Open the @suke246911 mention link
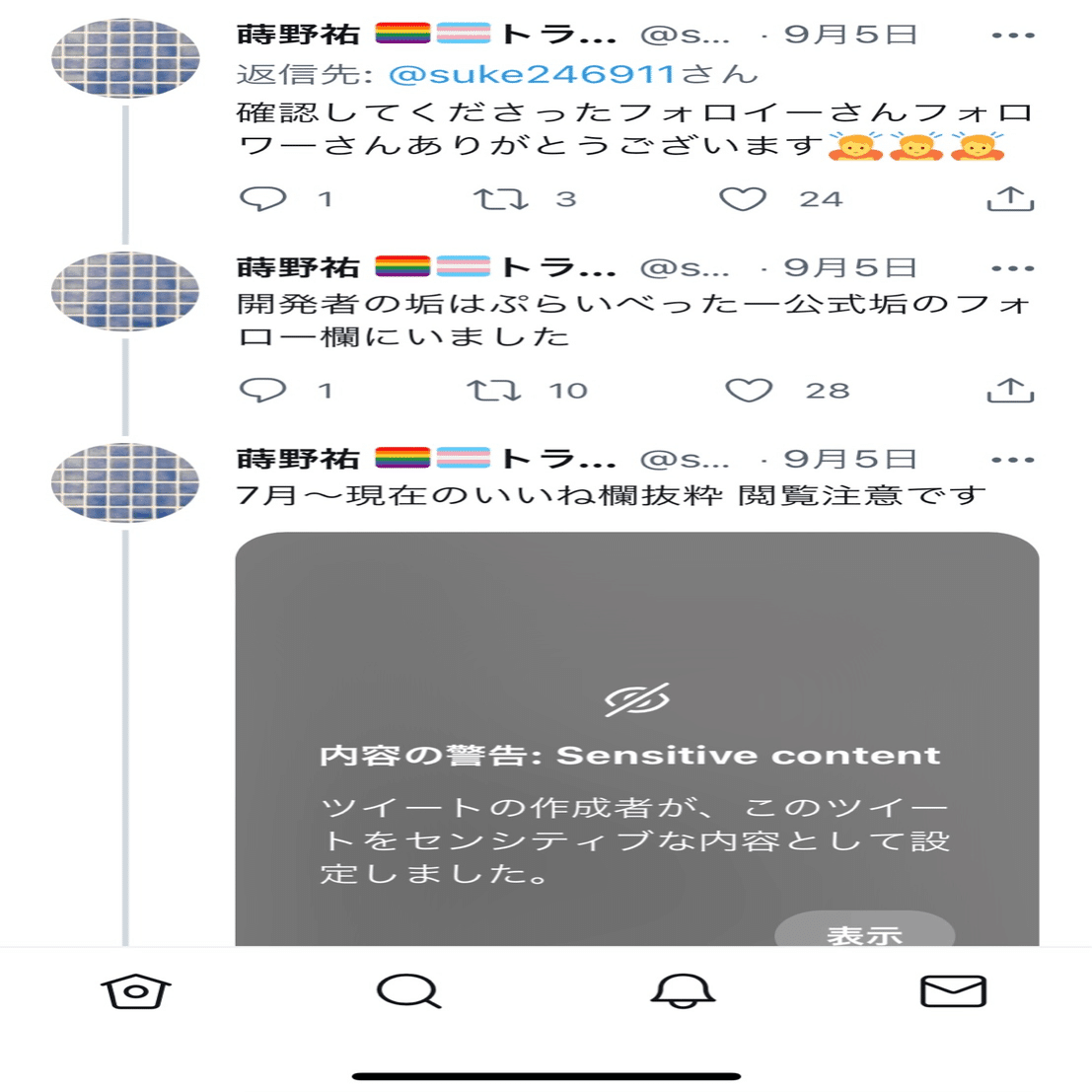Screen dimensions: 1092x1092 click(532, 74)
